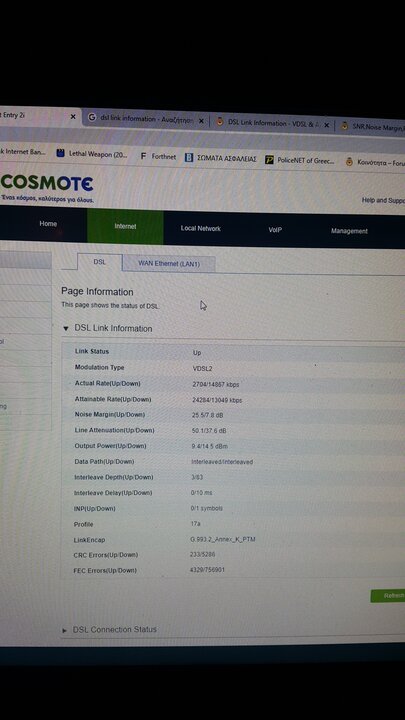
Task: Switch to WAN Ethernet (LAN1) tab
Action: 169,264
